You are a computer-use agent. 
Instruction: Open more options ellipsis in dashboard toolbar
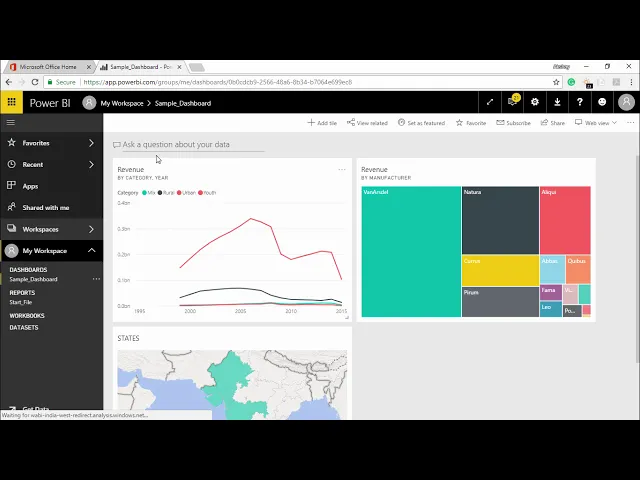[x=631, y=123]
